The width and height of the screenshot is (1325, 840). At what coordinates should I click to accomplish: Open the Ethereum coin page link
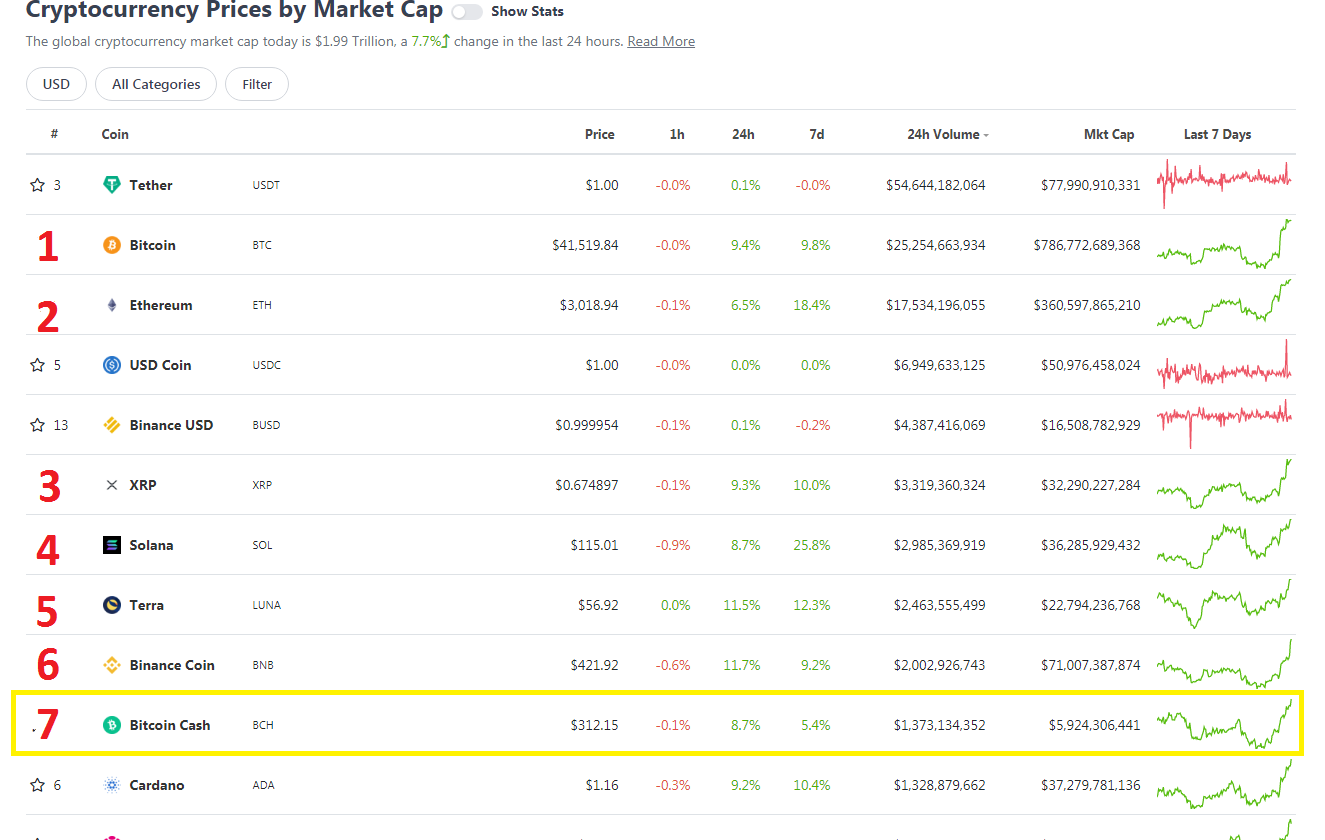161,305
